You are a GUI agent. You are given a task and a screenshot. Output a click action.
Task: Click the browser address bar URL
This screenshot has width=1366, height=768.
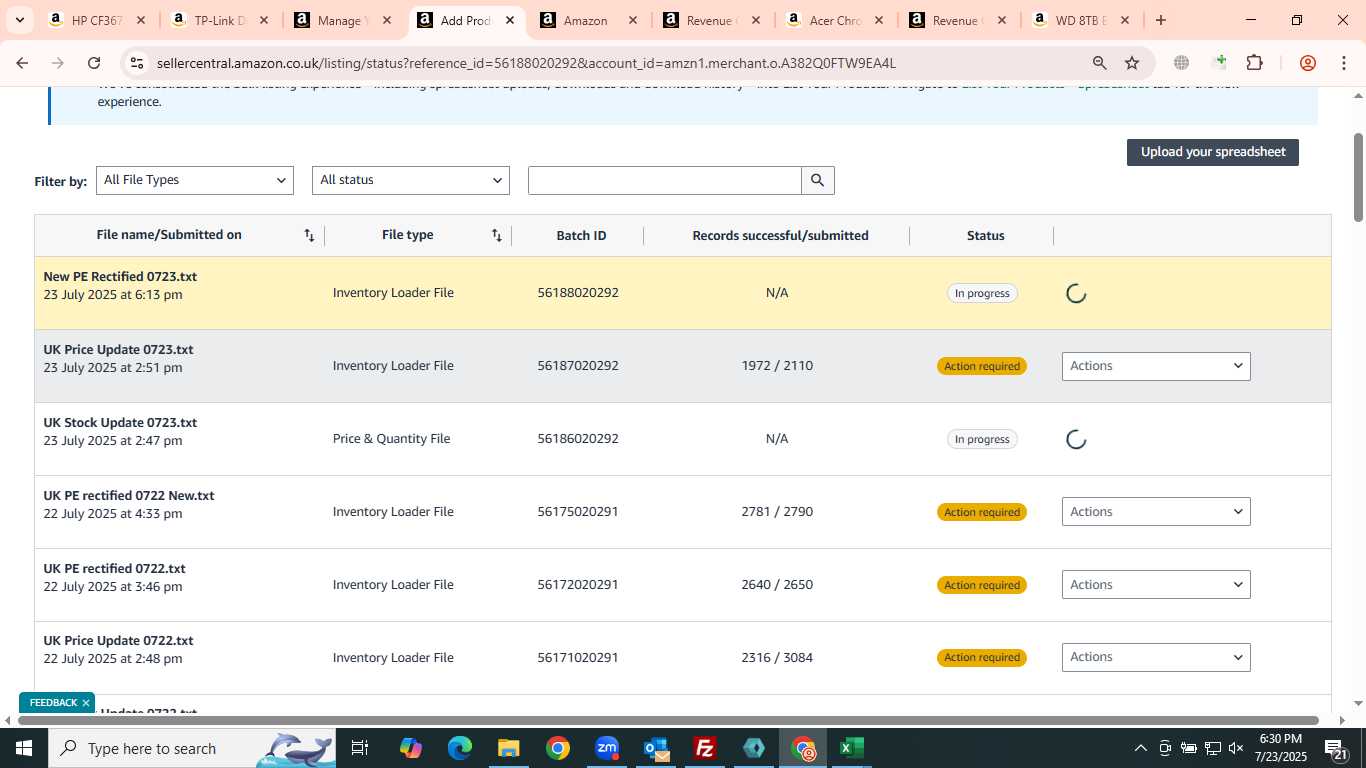click(x=526, y=63)
